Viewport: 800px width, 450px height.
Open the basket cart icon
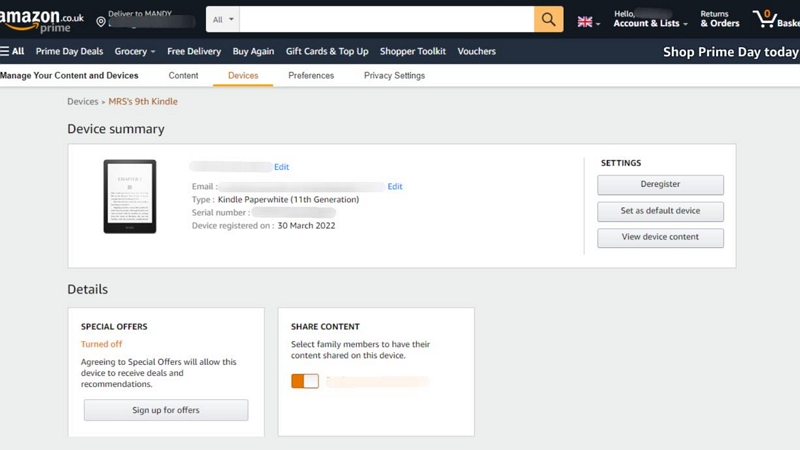[776, 19]
